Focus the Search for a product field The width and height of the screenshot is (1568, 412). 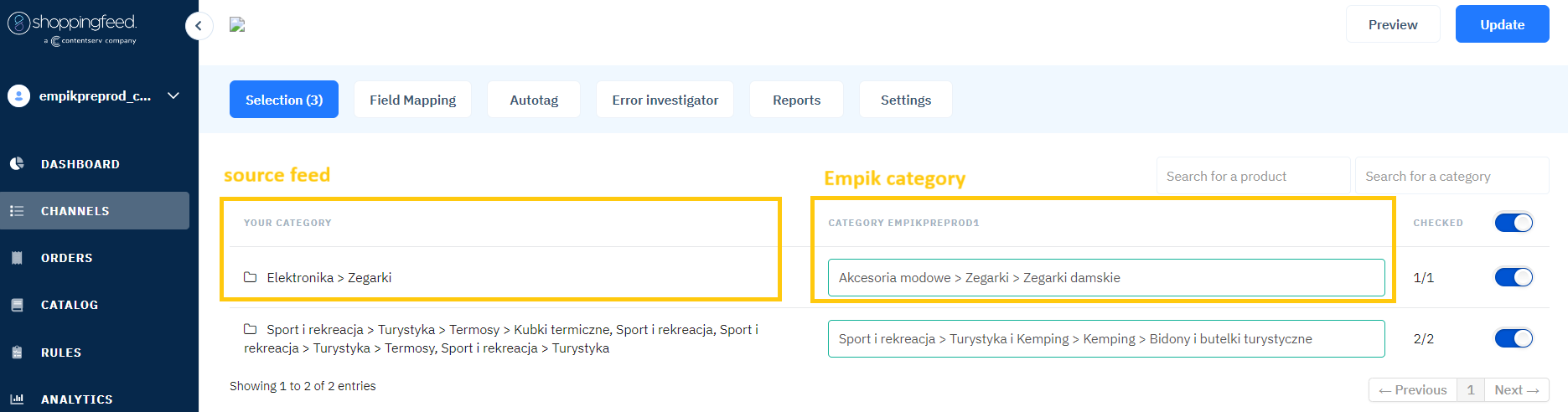[1252, 176]
